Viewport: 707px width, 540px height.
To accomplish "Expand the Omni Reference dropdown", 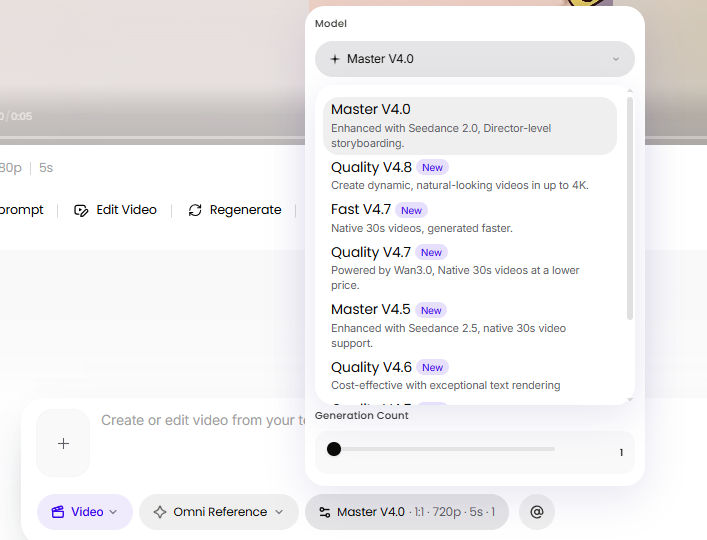I will [219, 512].
